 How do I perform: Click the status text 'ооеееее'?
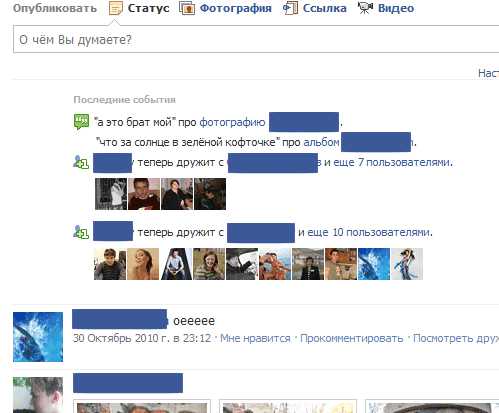pos(194,321)
